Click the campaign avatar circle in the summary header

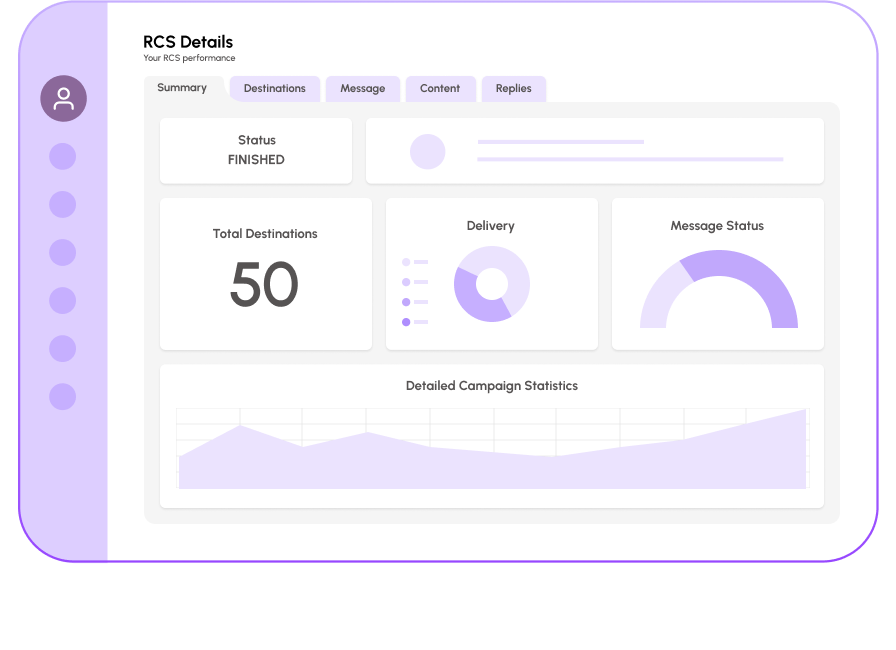pyautogui.click(x=428, y=151)
